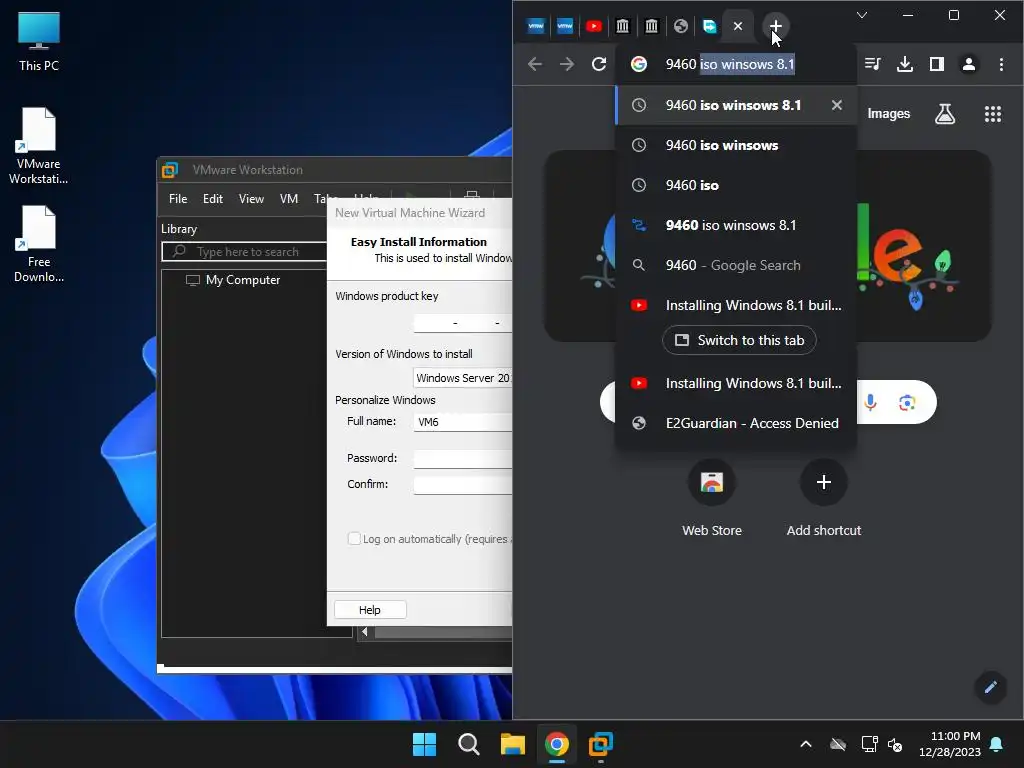Select My Computer in VMware library

[233, 280]
